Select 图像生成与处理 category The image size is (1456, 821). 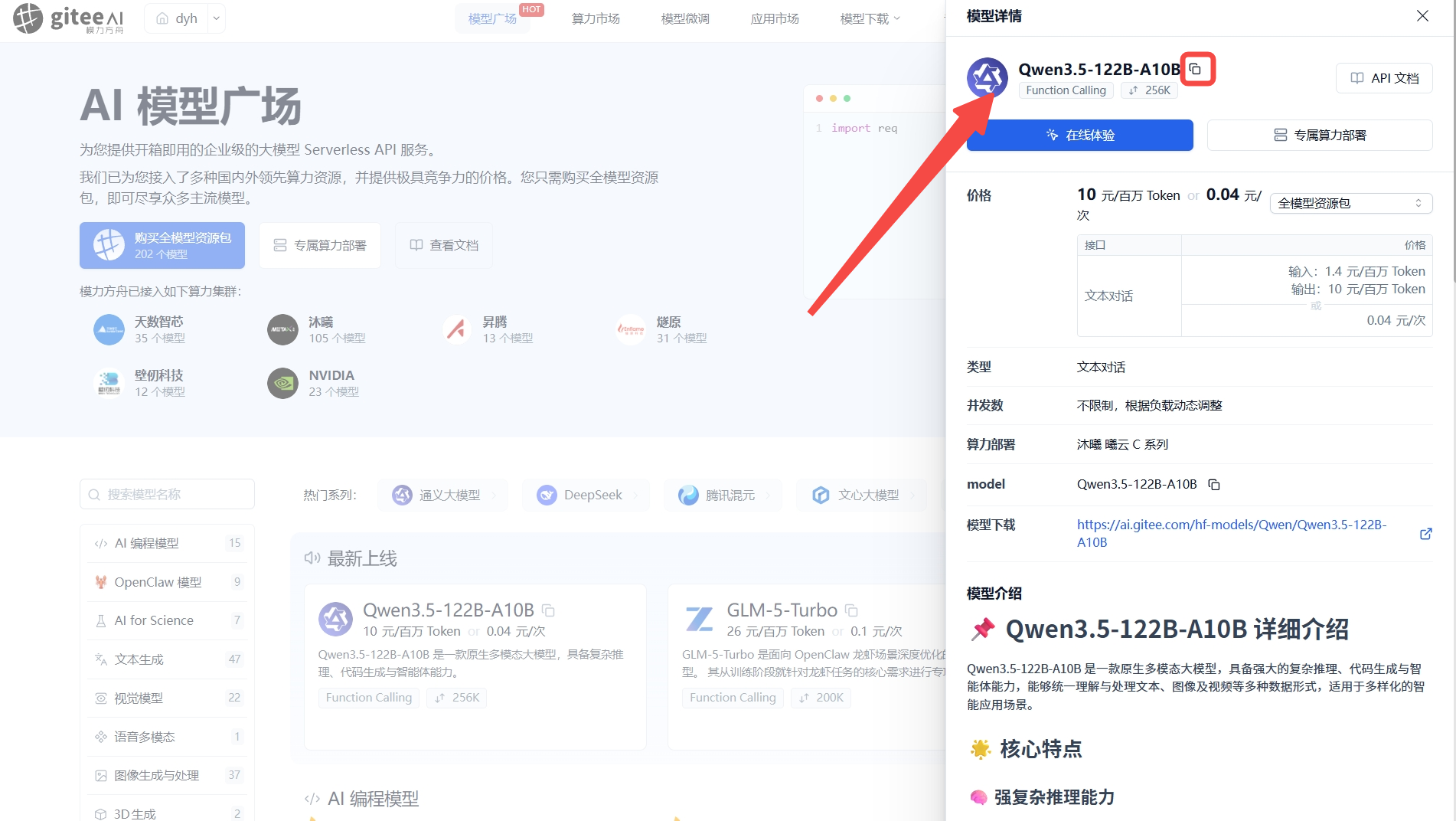click(167, 775)
